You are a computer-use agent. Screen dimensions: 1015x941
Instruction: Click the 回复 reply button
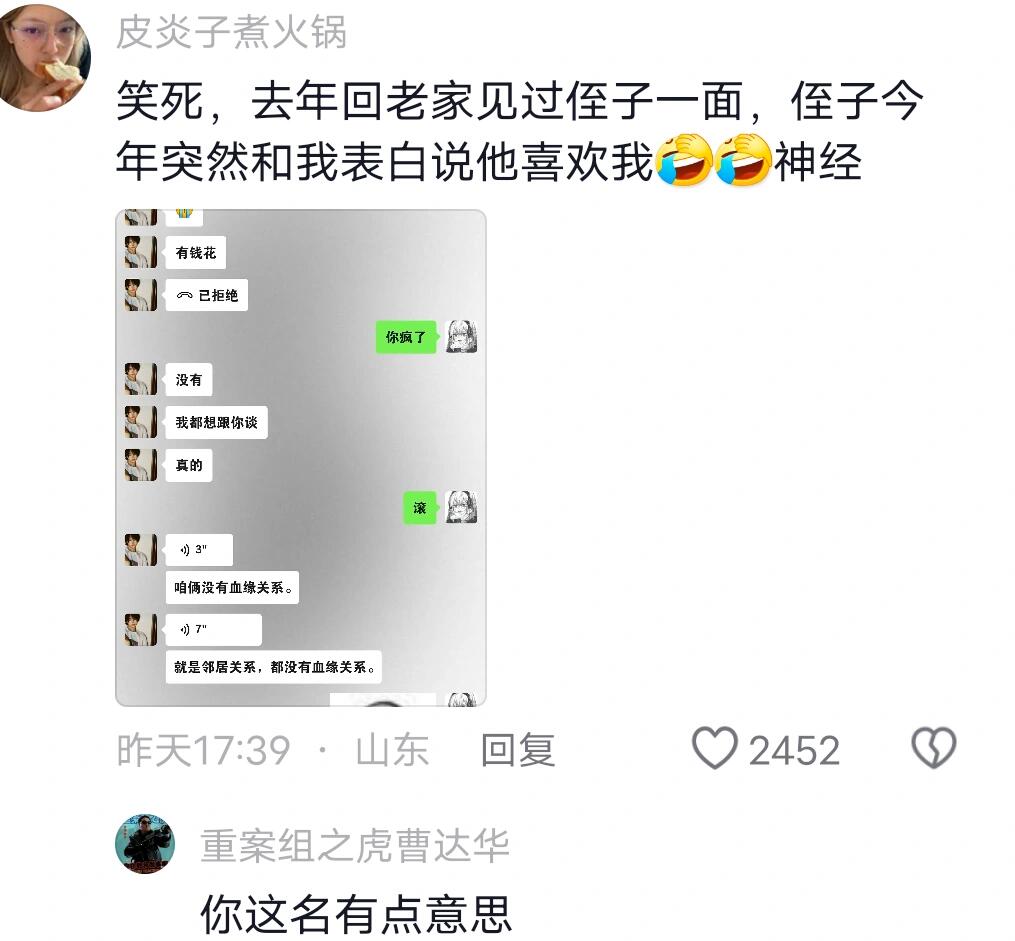coord(518,749)
